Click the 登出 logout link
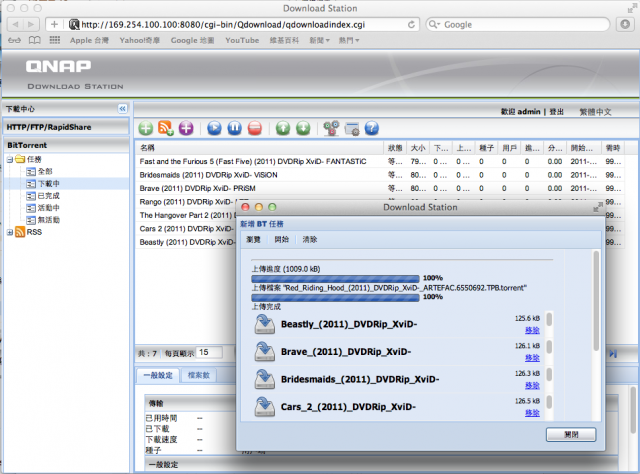Screen dimensions: 640x474 tap(556, 112)
